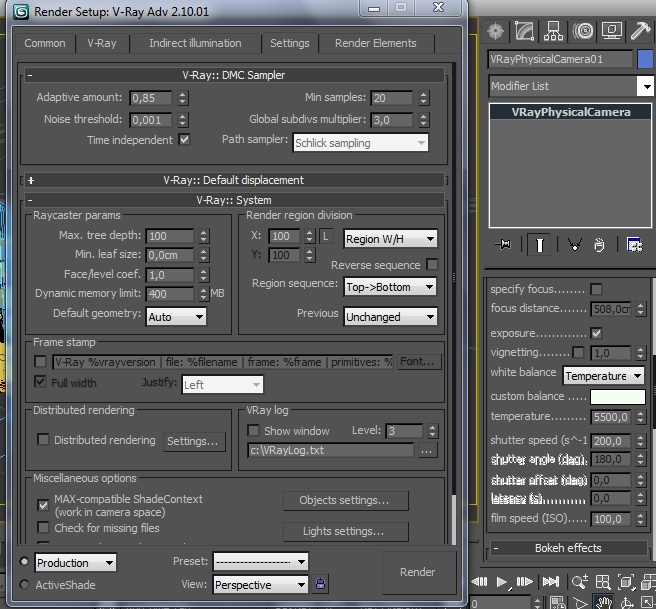Open the Display command panel tab
The height and width of the screenshot is (609, 656).
click(612, 31)
